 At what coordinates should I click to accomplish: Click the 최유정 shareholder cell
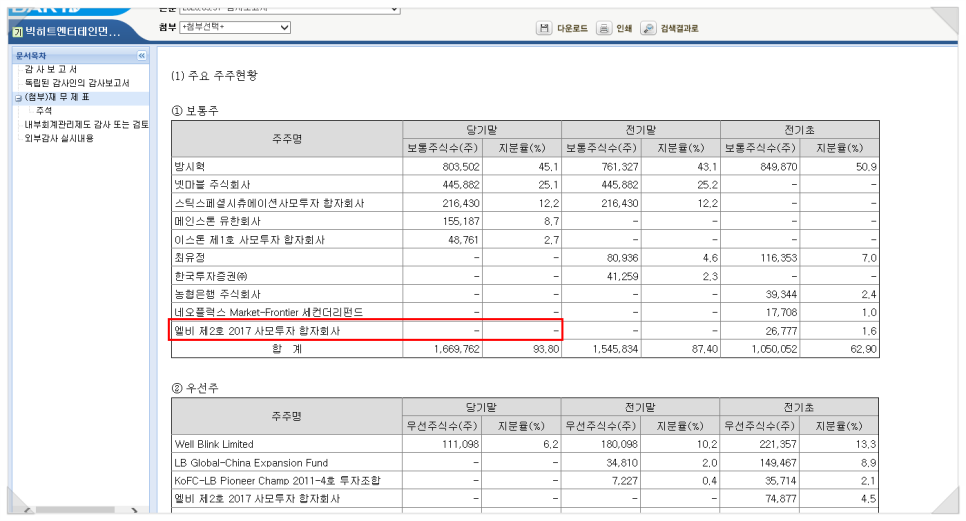point(287,257)
